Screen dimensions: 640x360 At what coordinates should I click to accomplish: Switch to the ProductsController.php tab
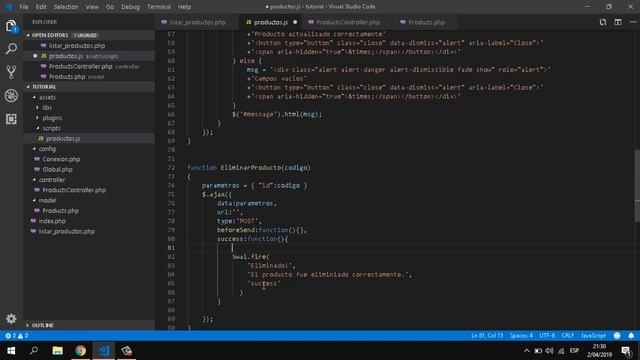point(348,22)
